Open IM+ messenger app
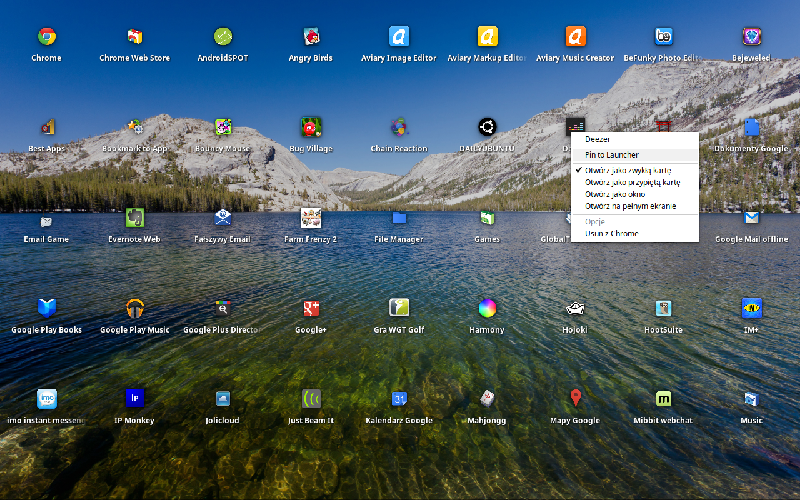The height and width of the screenshot is (500, 800). tap(752, 308)
